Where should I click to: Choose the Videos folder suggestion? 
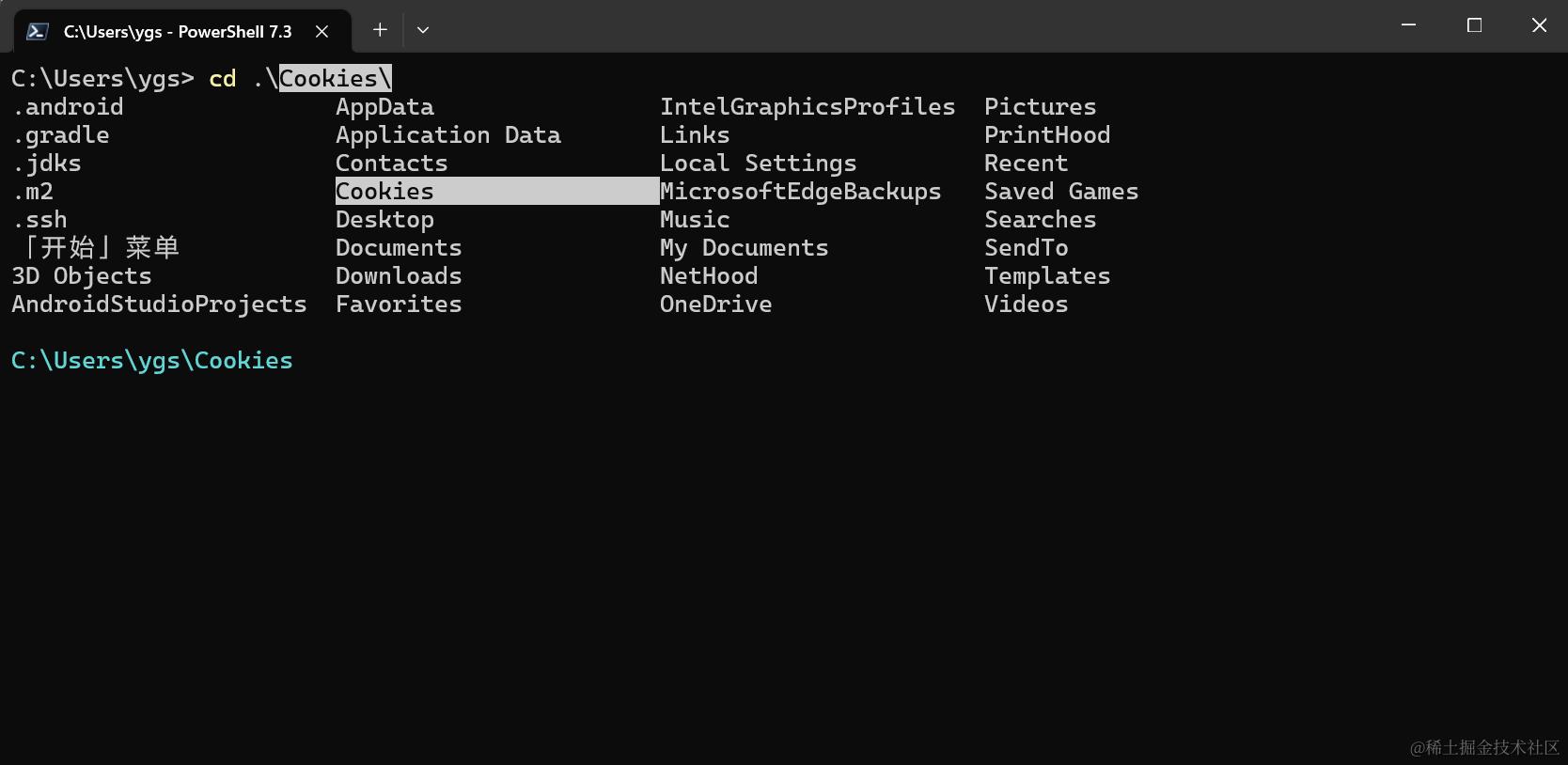(1026, 304)
